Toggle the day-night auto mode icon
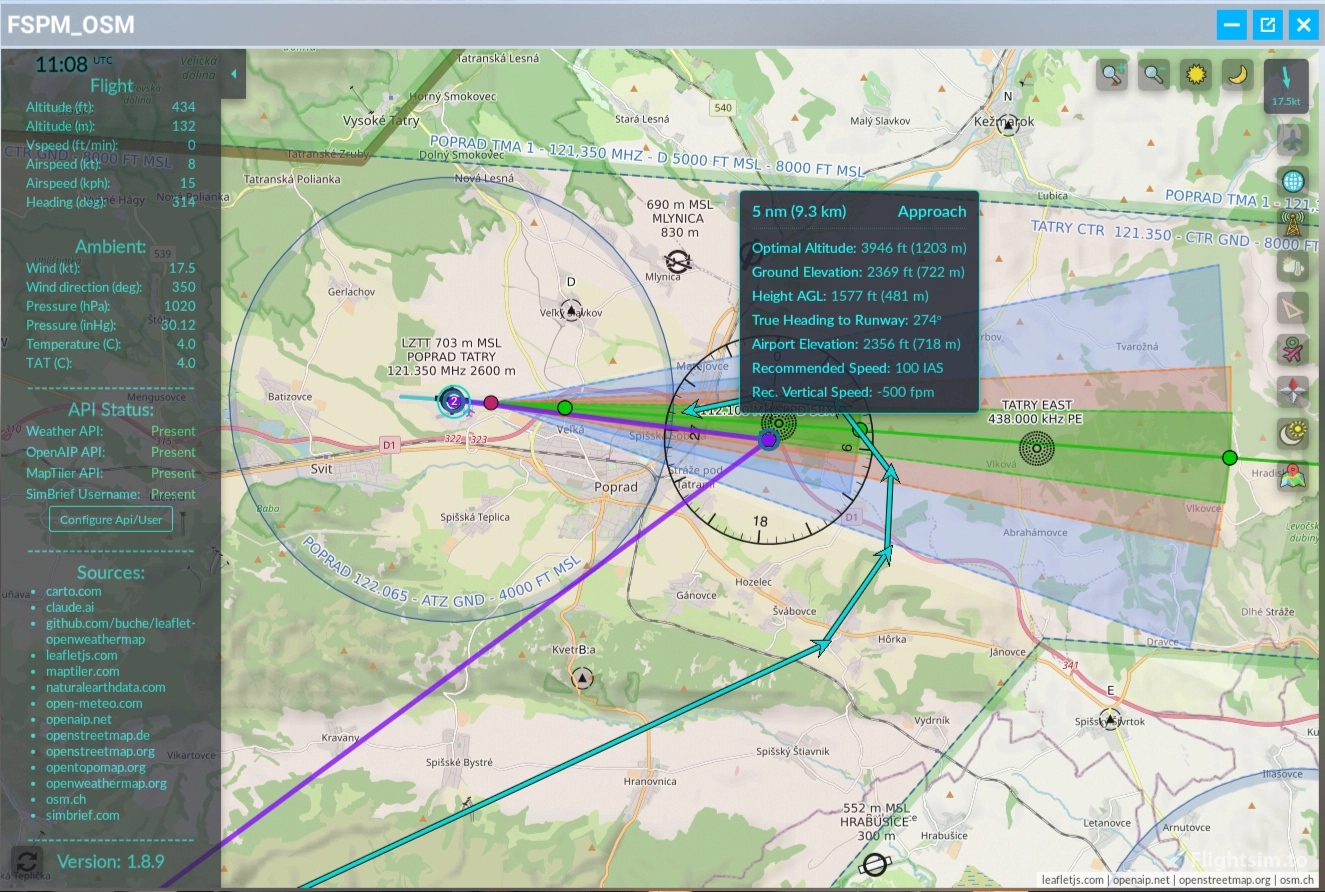 pos(1293,432)
